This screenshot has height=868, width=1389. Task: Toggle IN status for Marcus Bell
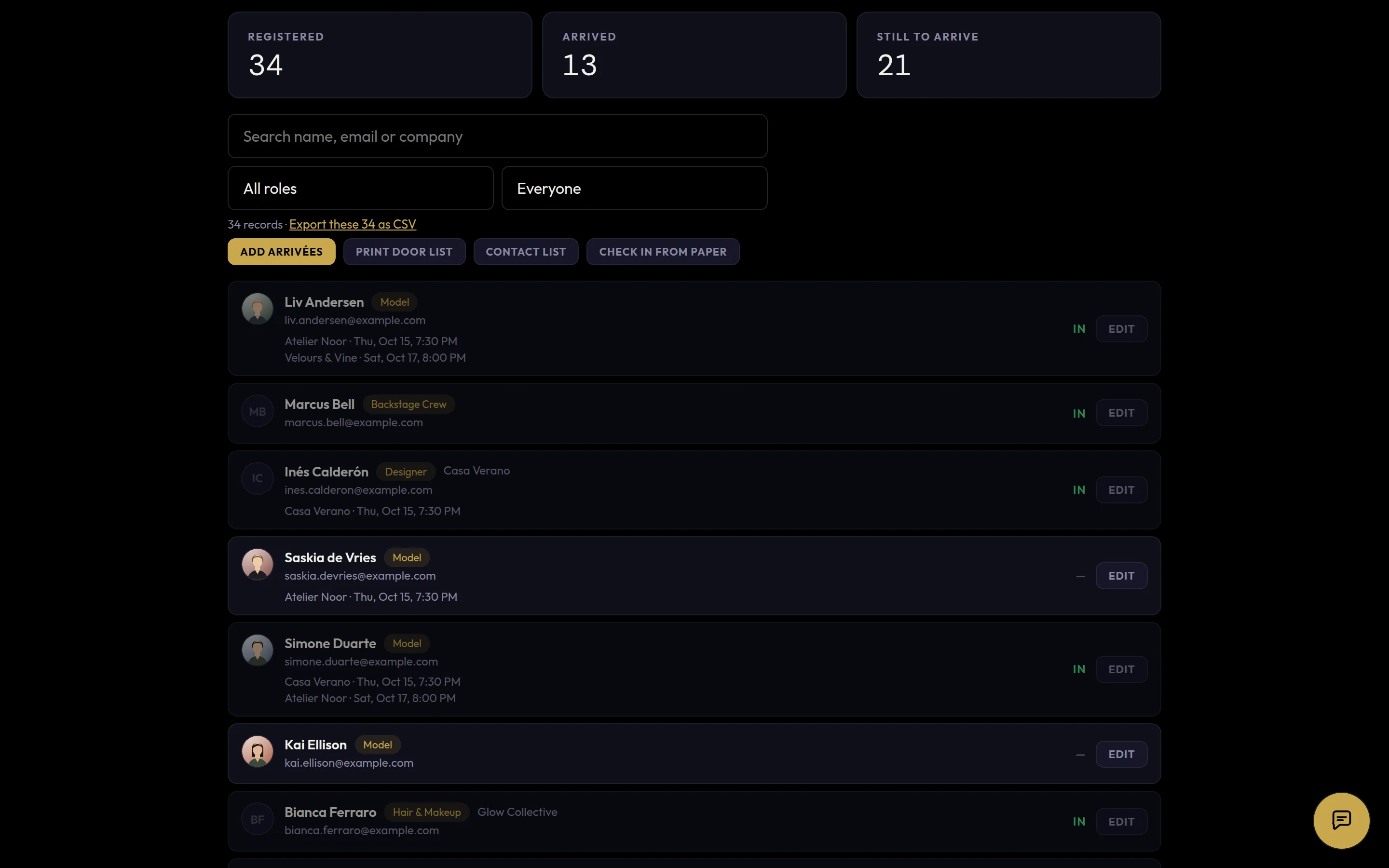click(1079, 413)
